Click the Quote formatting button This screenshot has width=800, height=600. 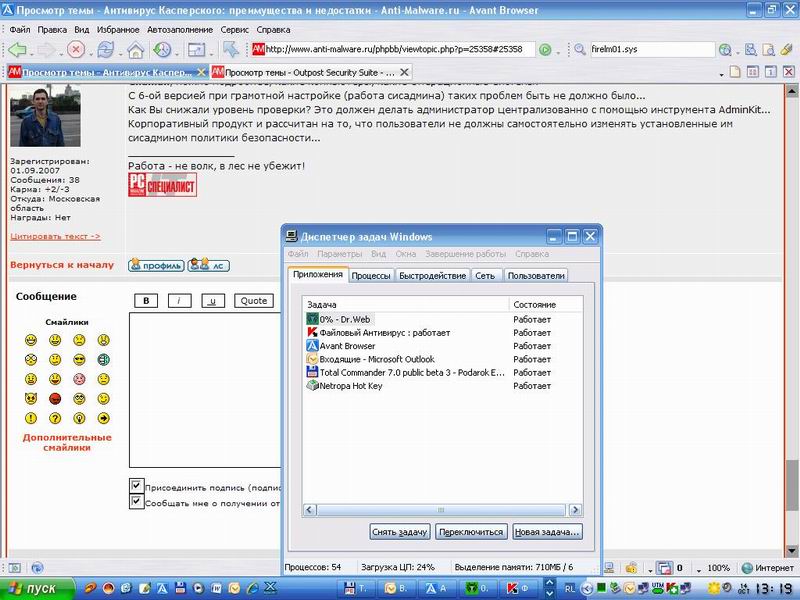point(254,301)
